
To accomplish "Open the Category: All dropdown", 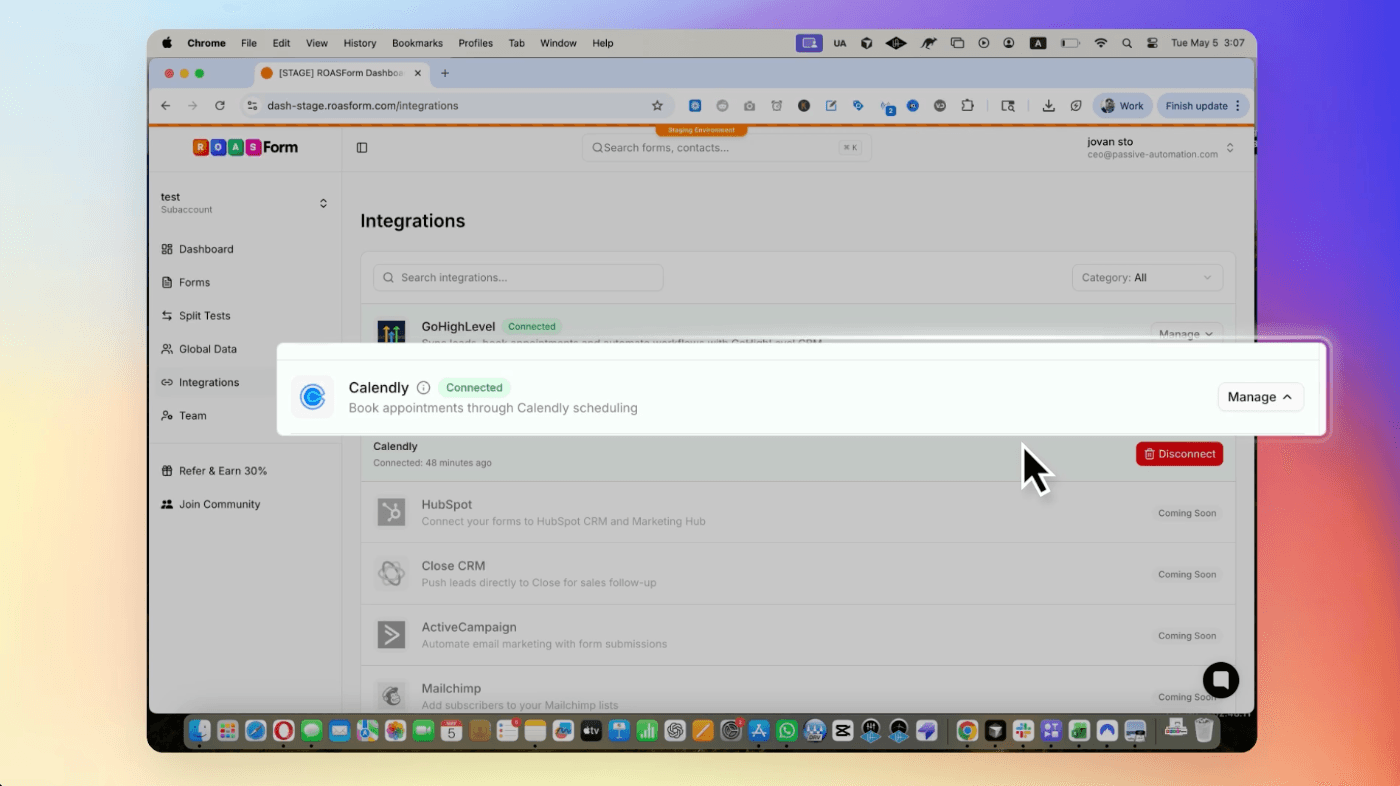I will point(1147,277).
